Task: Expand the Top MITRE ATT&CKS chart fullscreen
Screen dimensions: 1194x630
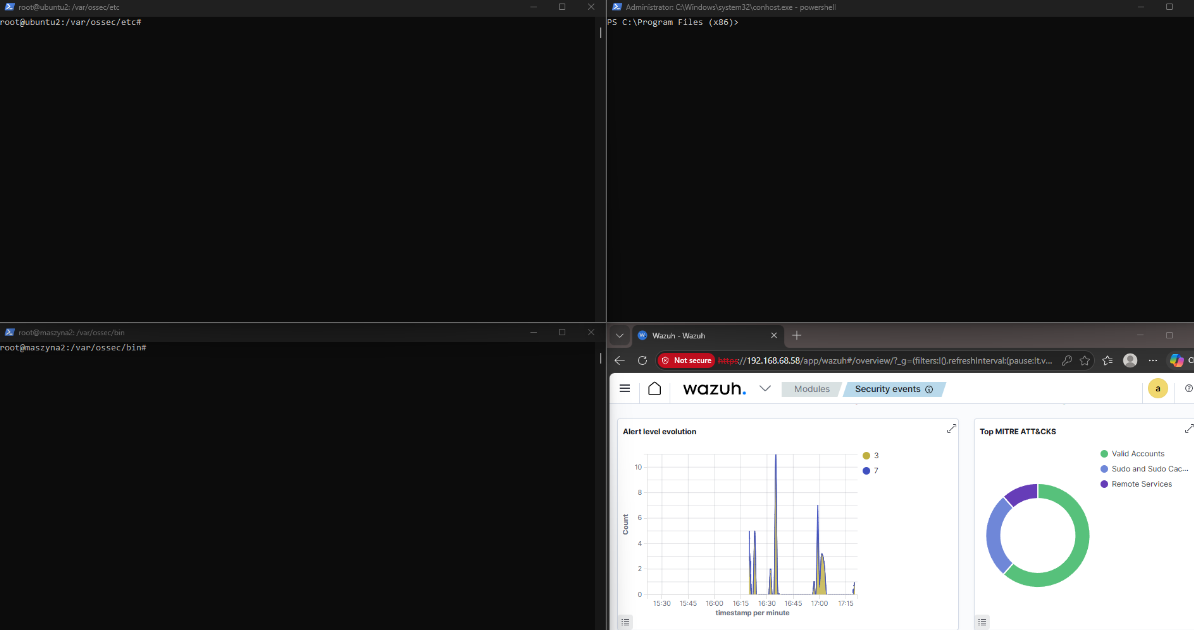Action: point(1189,429)
